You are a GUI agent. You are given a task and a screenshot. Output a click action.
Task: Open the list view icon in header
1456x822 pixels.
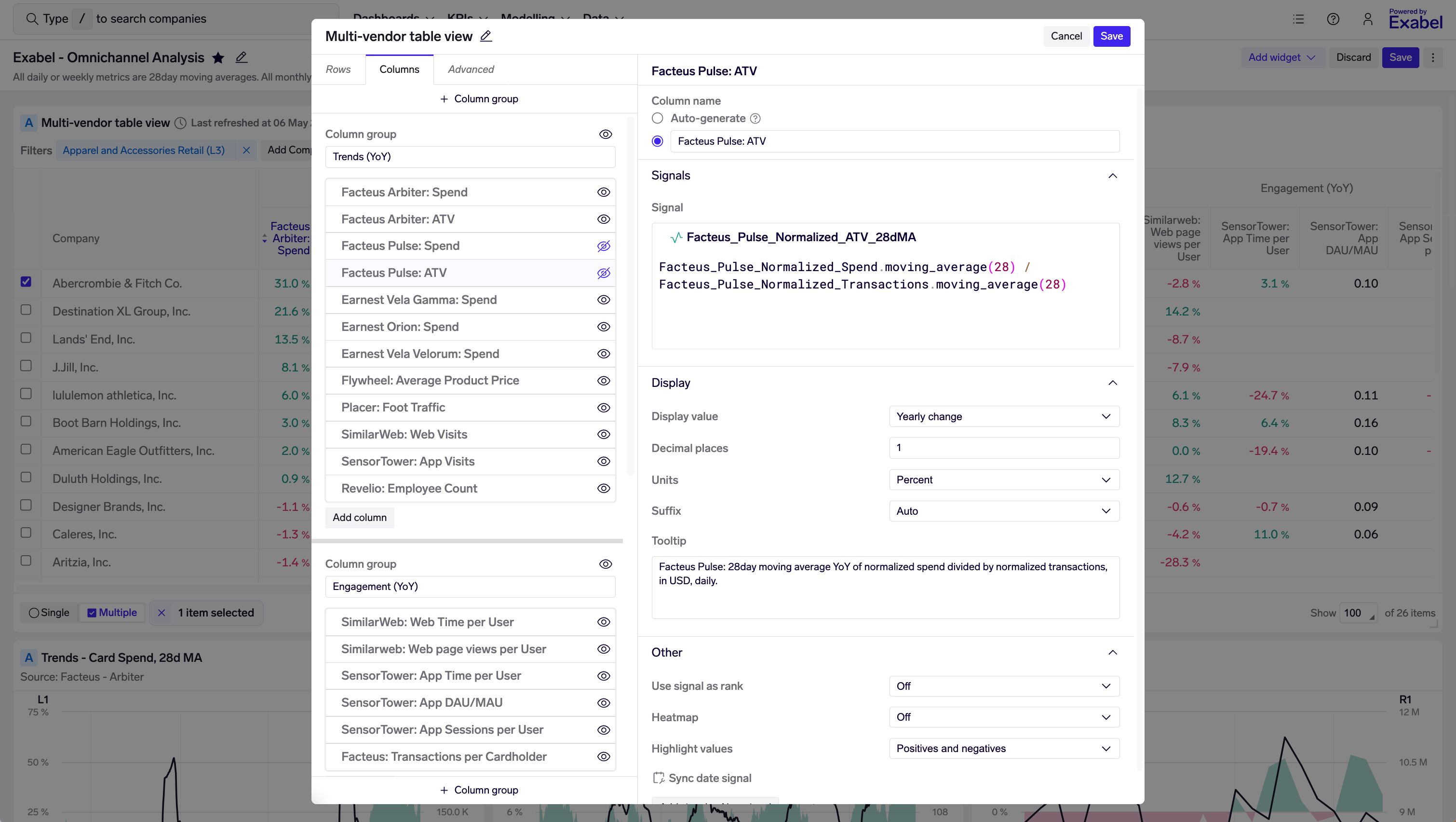1298,19
